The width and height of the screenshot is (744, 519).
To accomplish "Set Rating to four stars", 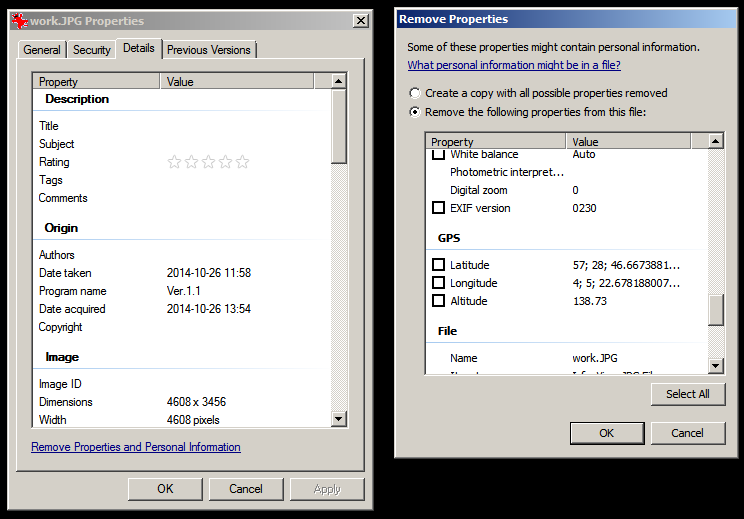I will point(225,162).
